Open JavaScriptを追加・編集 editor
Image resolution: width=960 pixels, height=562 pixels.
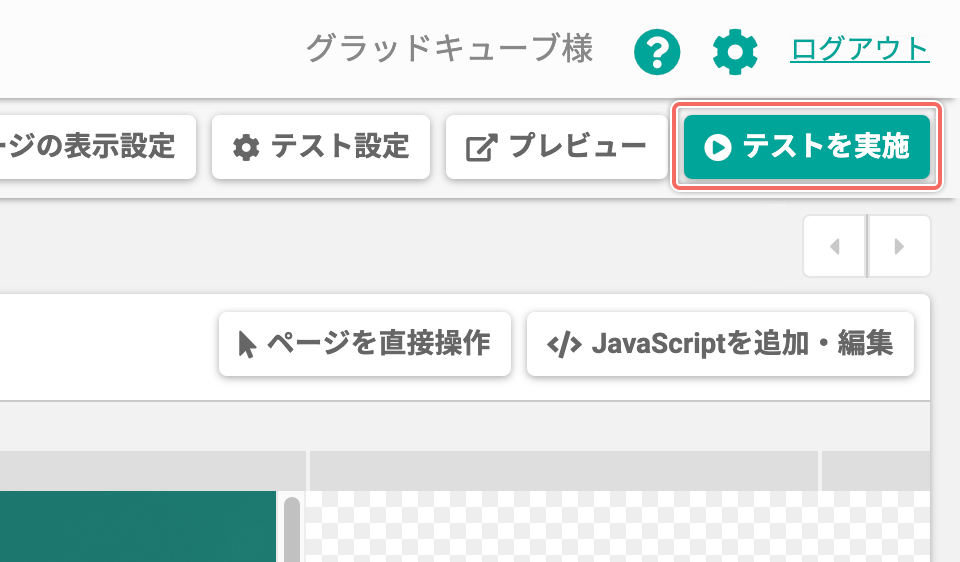coord(720,344)
